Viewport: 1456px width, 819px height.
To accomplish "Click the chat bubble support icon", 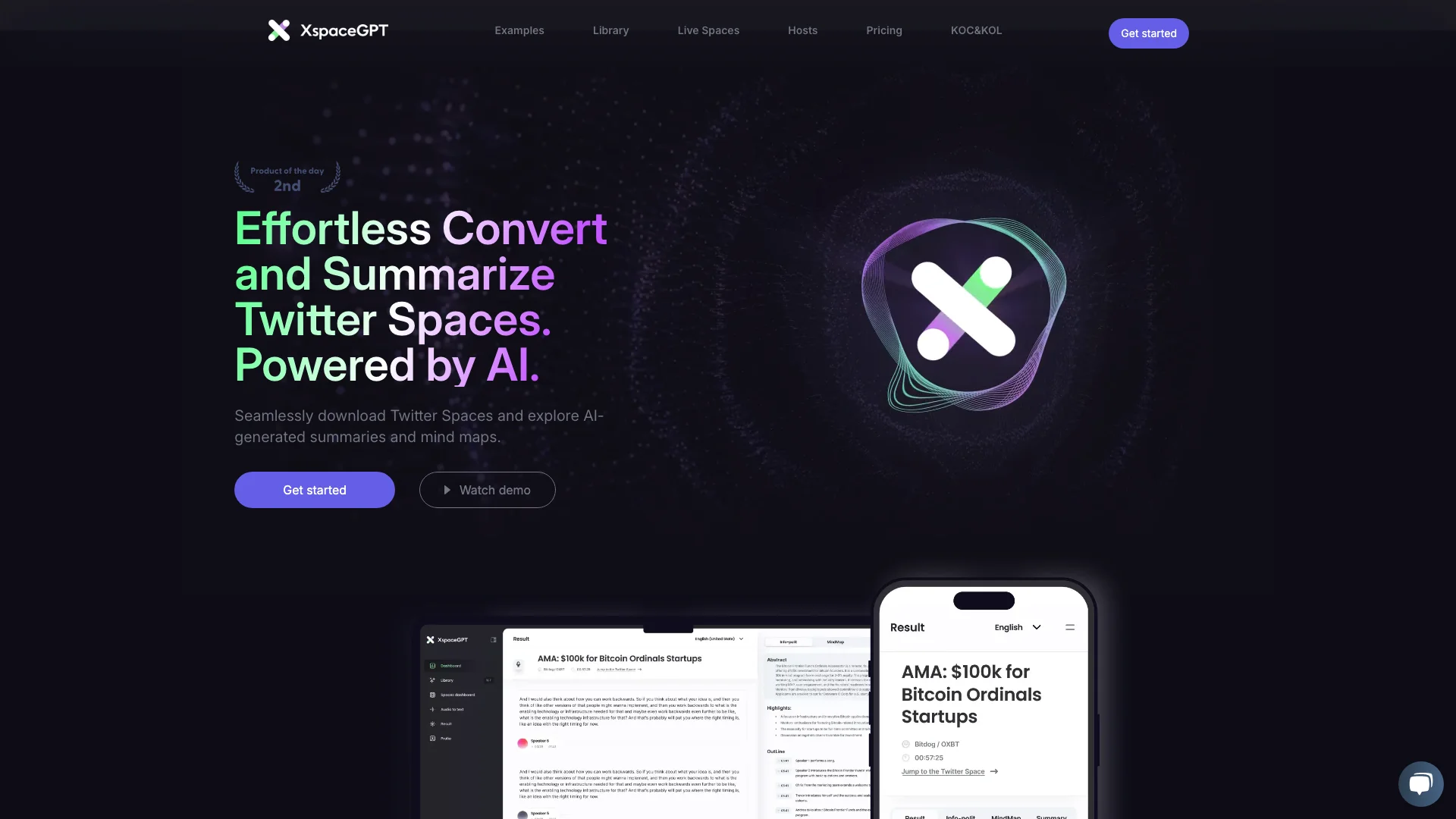I will tap(1420, 784).
